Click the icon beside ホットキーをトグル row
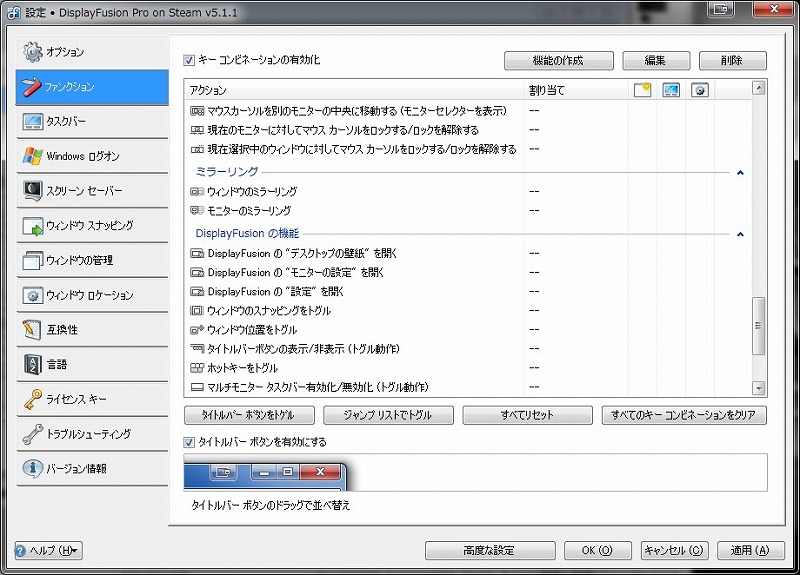 coord(197,368)
